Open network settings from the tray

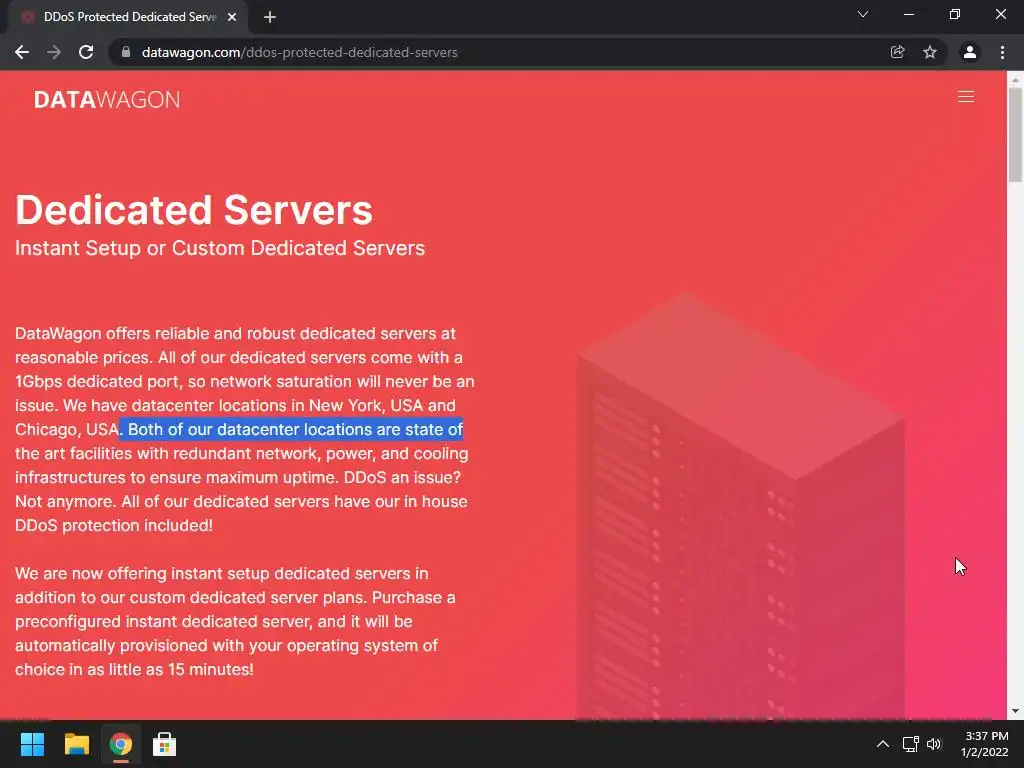[910, 744]
